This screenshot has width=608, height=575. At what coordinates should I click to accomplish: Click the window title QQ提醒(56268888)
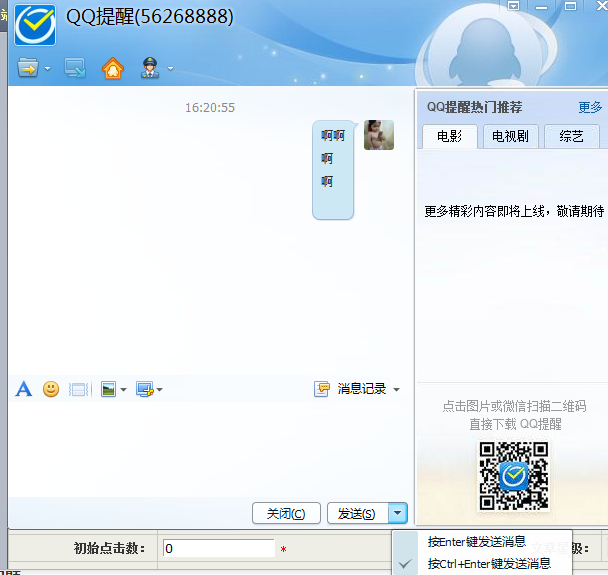pyautogui.click(x=150, y=17)
